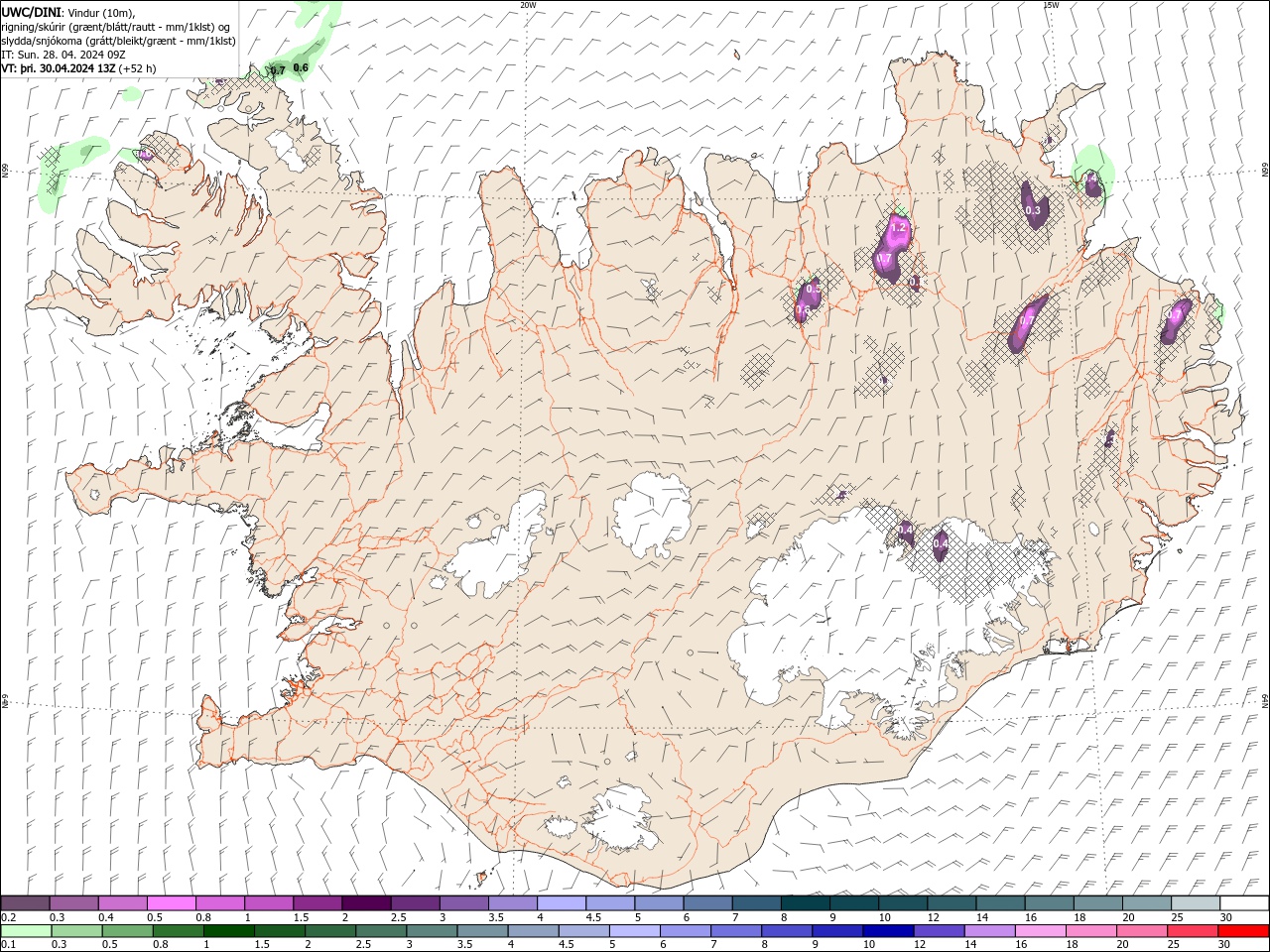This screenshot has width=1270, height=952.
Task: Click the '0.2' label in the upper legend row
Action: coord(9,917)
